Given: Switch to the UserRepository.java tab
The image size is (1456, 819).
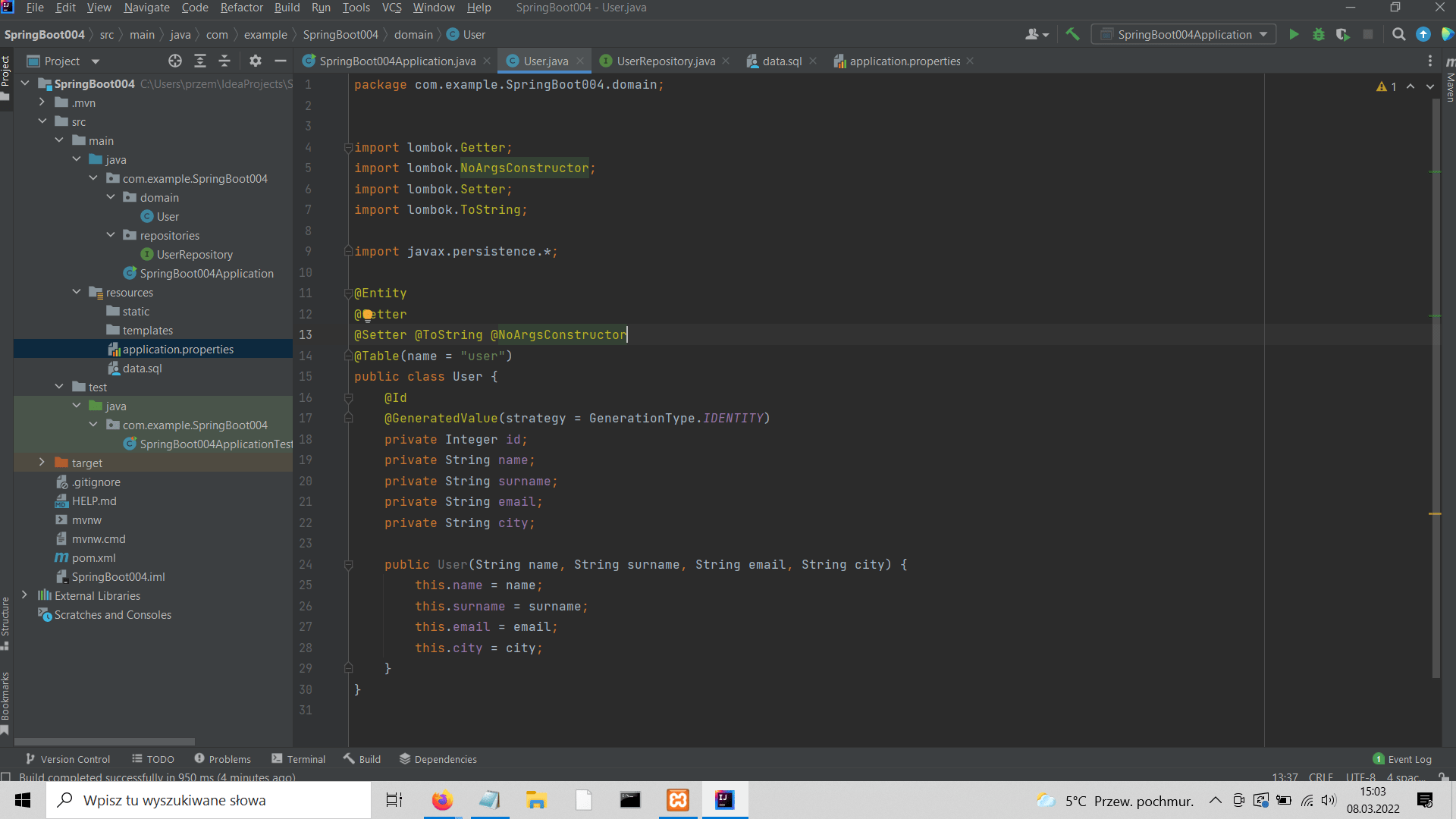Looking at the screenshot, I should (664, 61).
